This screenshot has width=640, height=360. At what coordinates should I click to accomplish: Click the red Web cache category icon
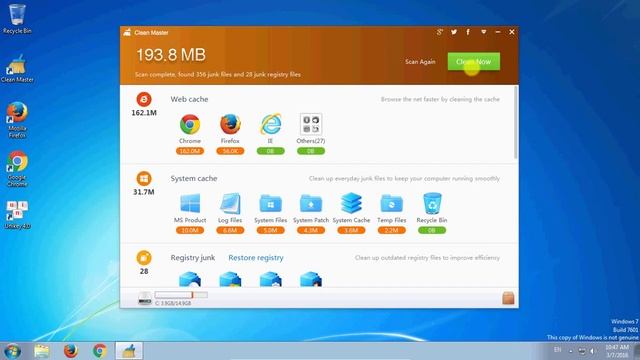(144, 99)
